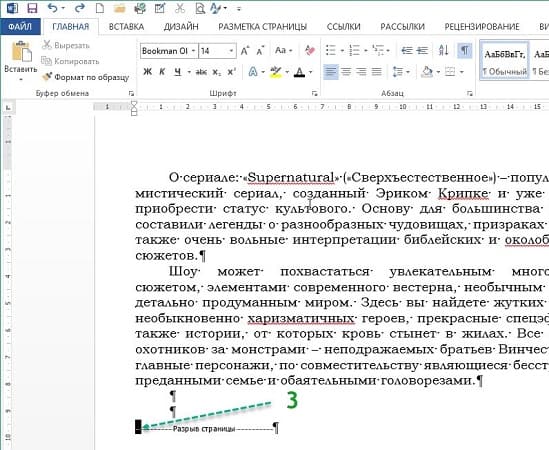Image resolution: width=549 pixels, height=450 pixels.
Task: Switch to the ВСТАВКА tab
Action: click(126, 27)
